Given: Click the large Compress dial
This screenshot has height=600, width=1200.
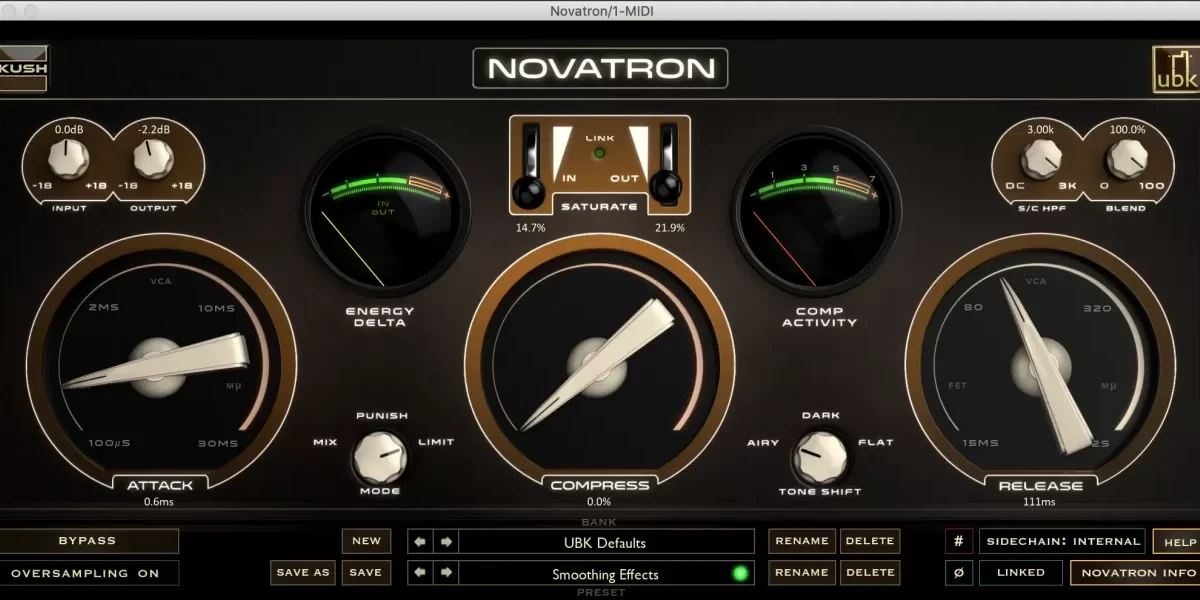Looking at the screenshot, I should (599, 367).
